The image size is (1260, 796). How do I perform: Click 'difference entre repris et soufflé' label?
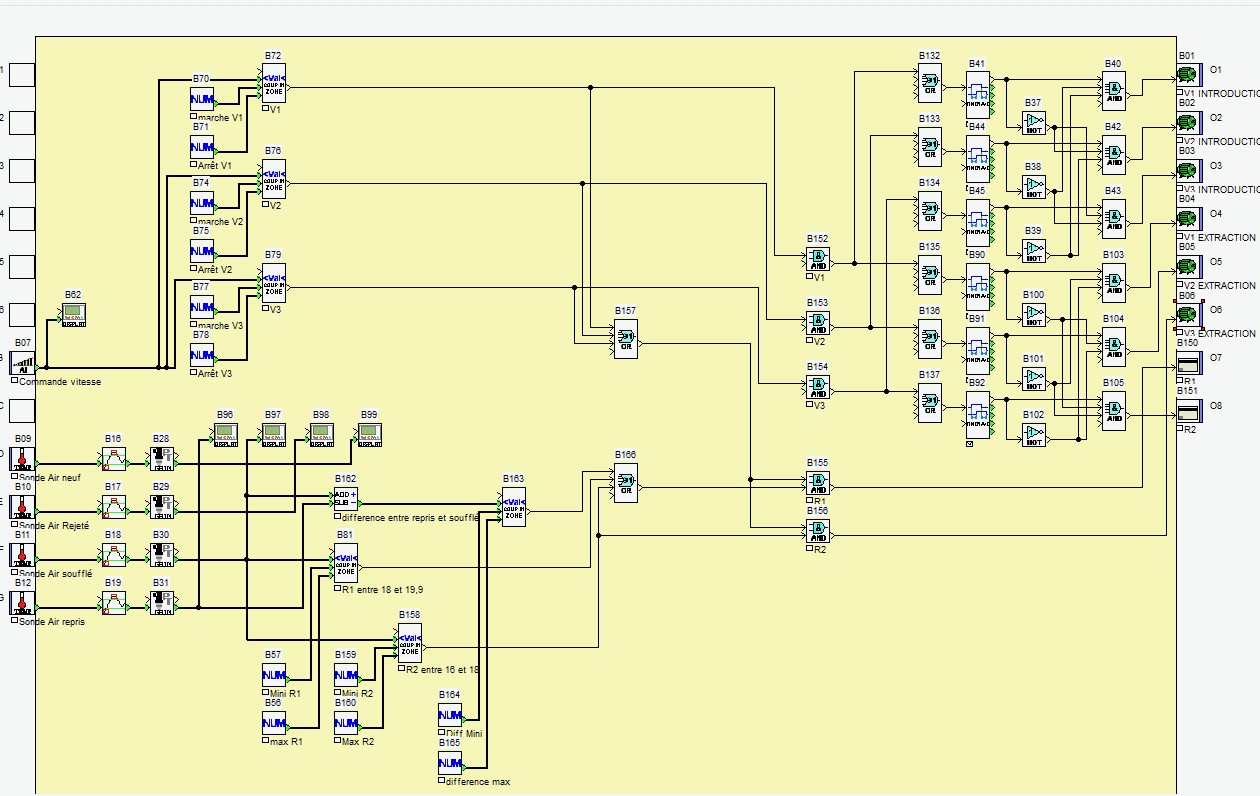410,517
